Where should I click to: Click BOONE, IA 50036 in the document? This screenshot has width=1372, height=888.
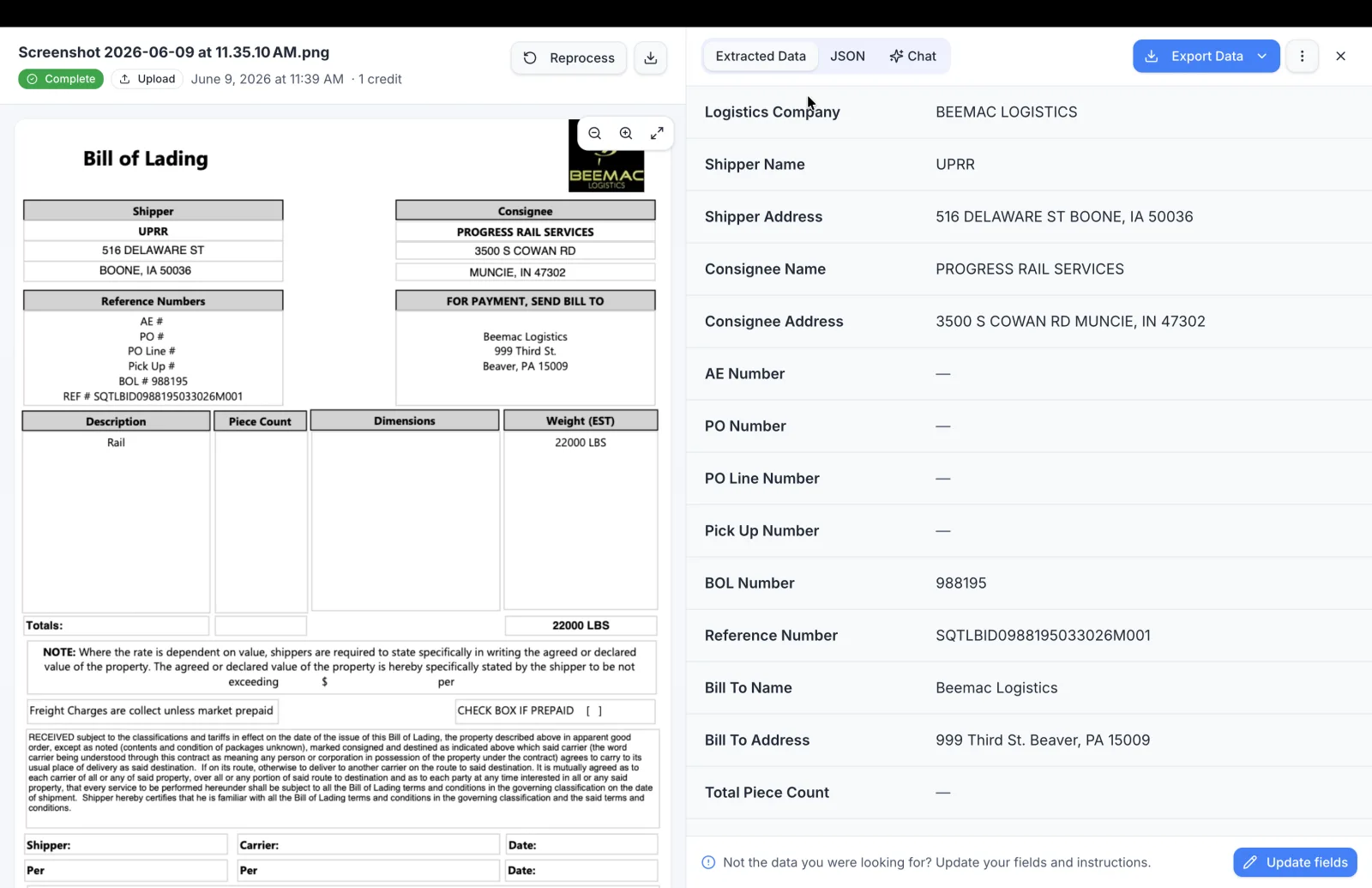click(145, 270)
